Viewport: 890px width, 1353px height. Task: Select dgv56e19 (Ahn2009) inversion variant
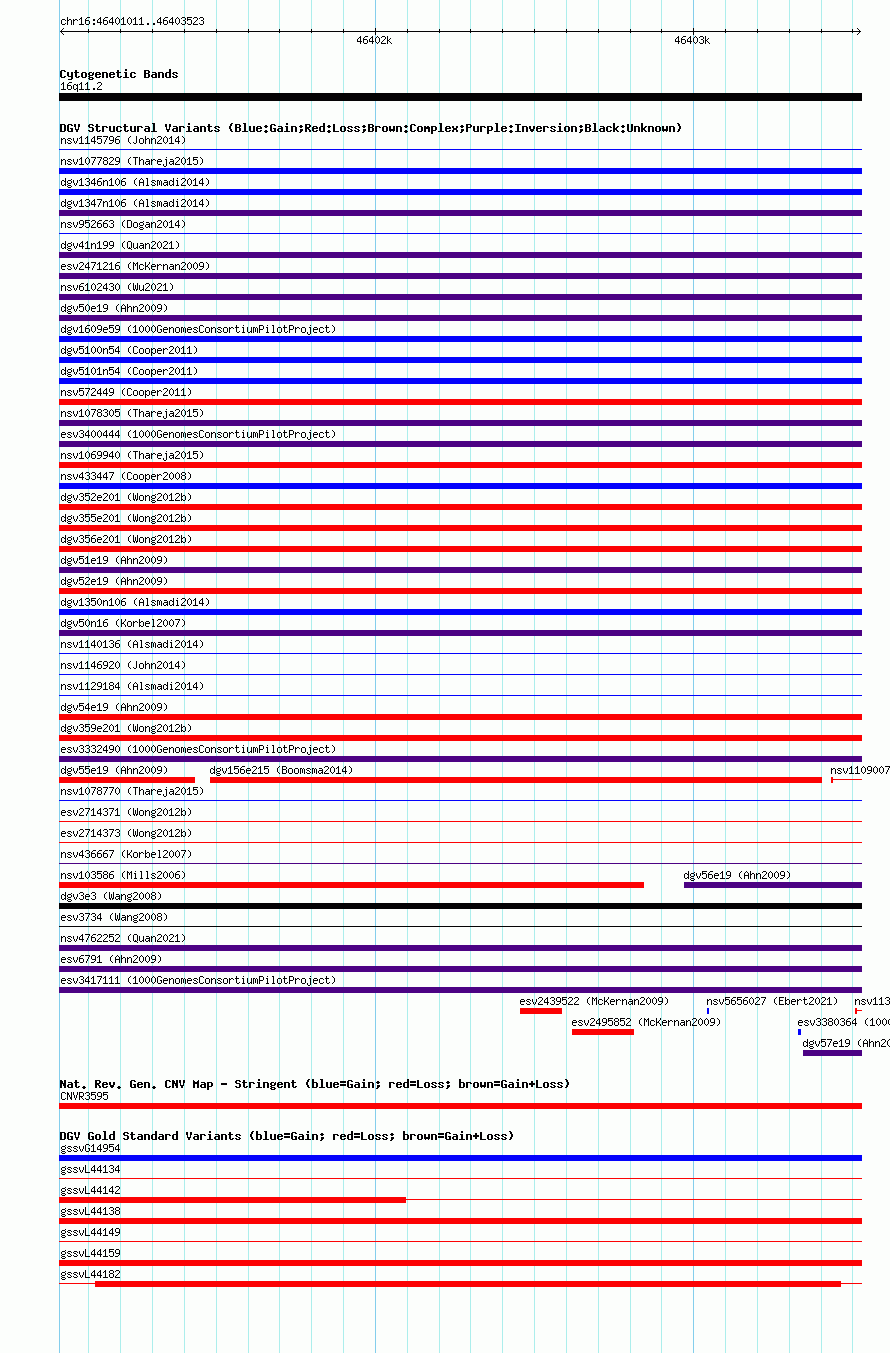773,885
